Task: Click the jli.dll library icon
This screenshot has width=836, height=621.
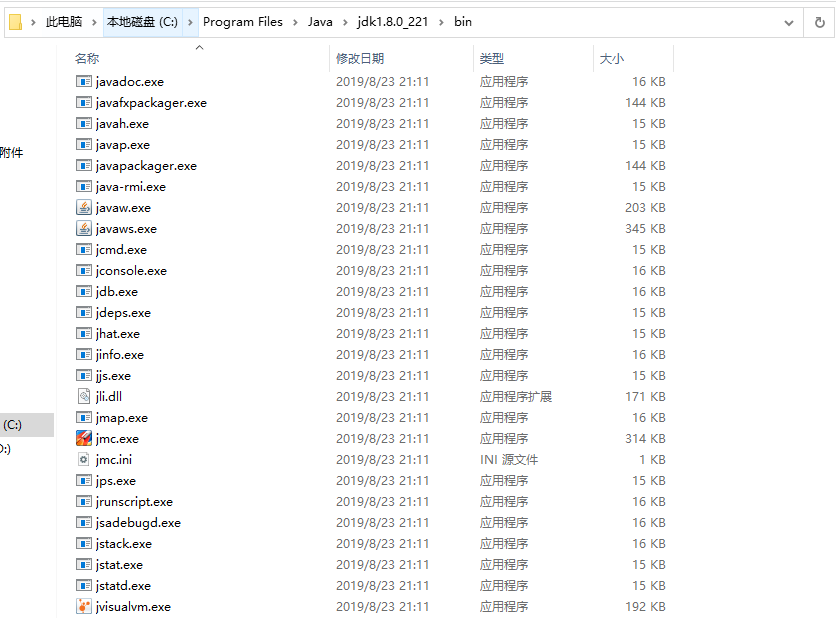Action: click(x=84, y=397)
